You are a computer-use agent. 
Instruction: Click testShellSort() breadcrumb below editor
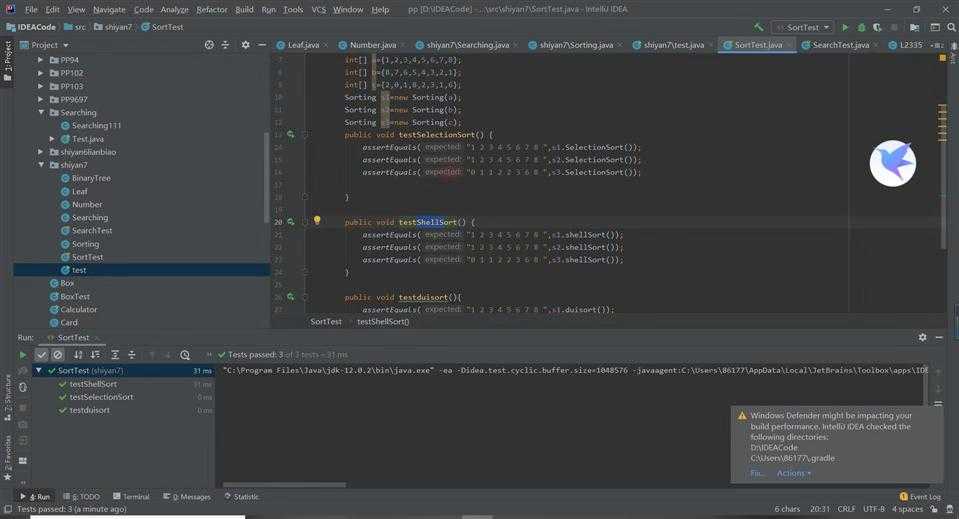(383, 322)
